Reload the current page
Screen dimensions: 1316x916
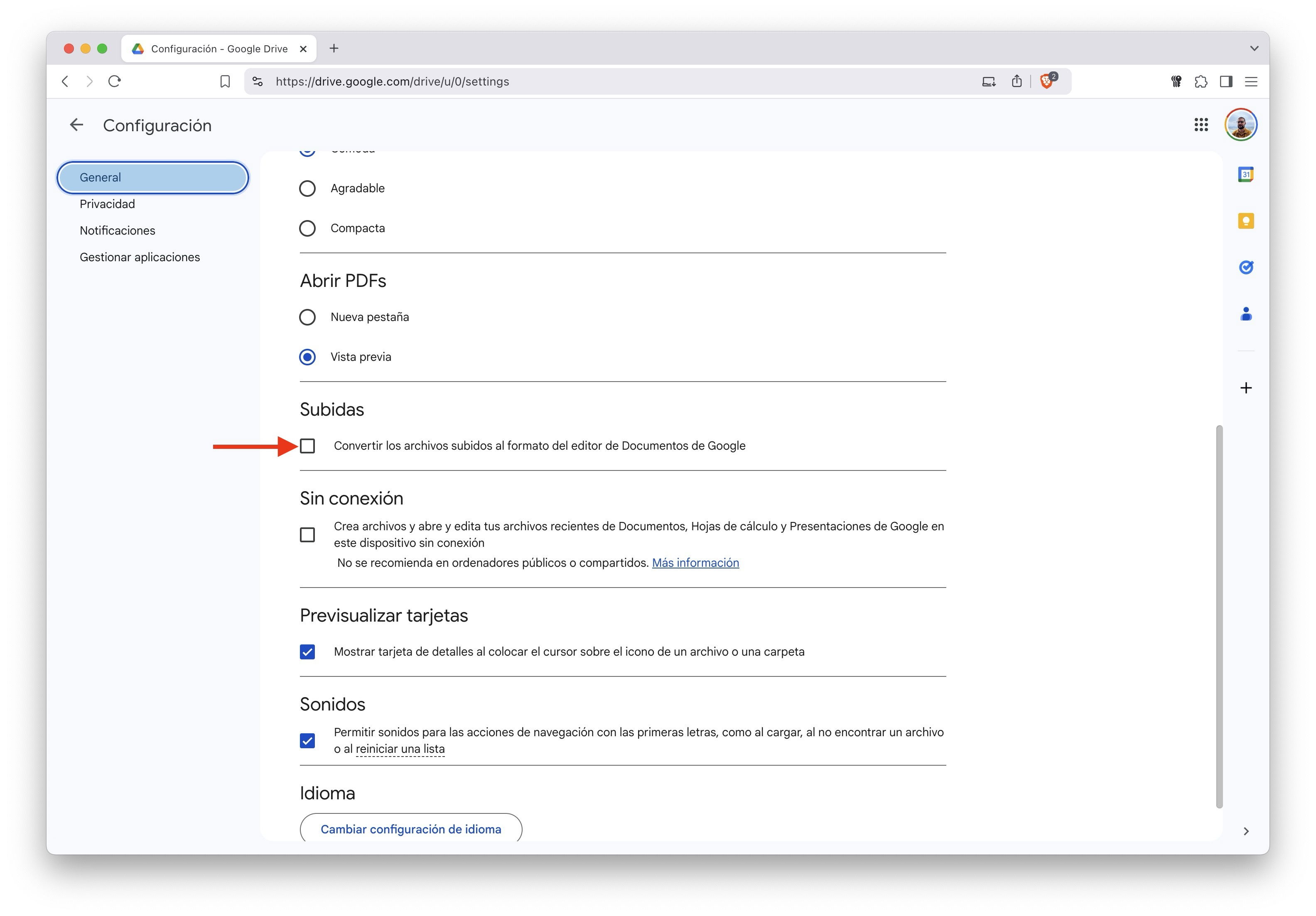pos(115,81)
